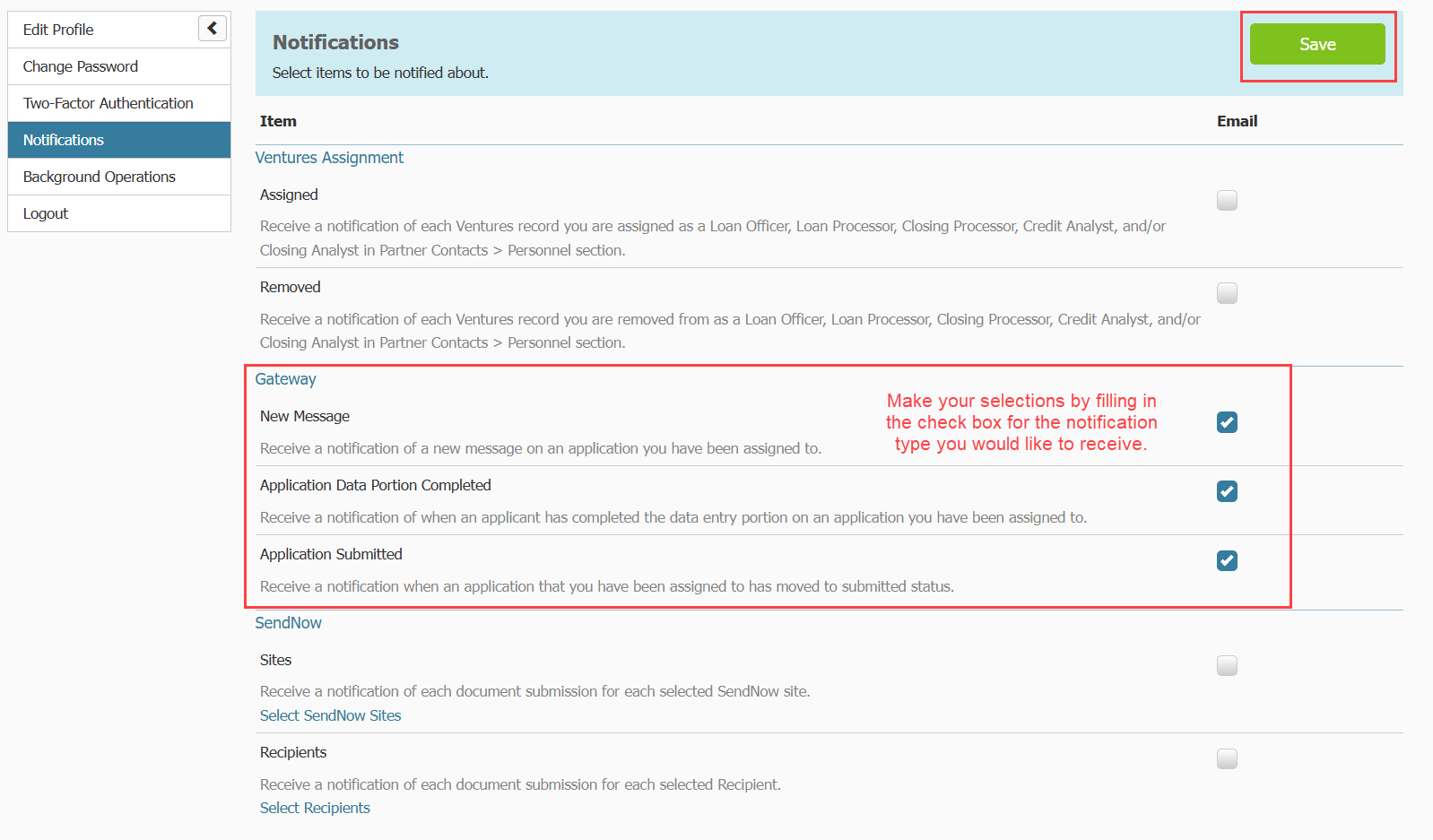Click the 'New Message' item label

305,416
